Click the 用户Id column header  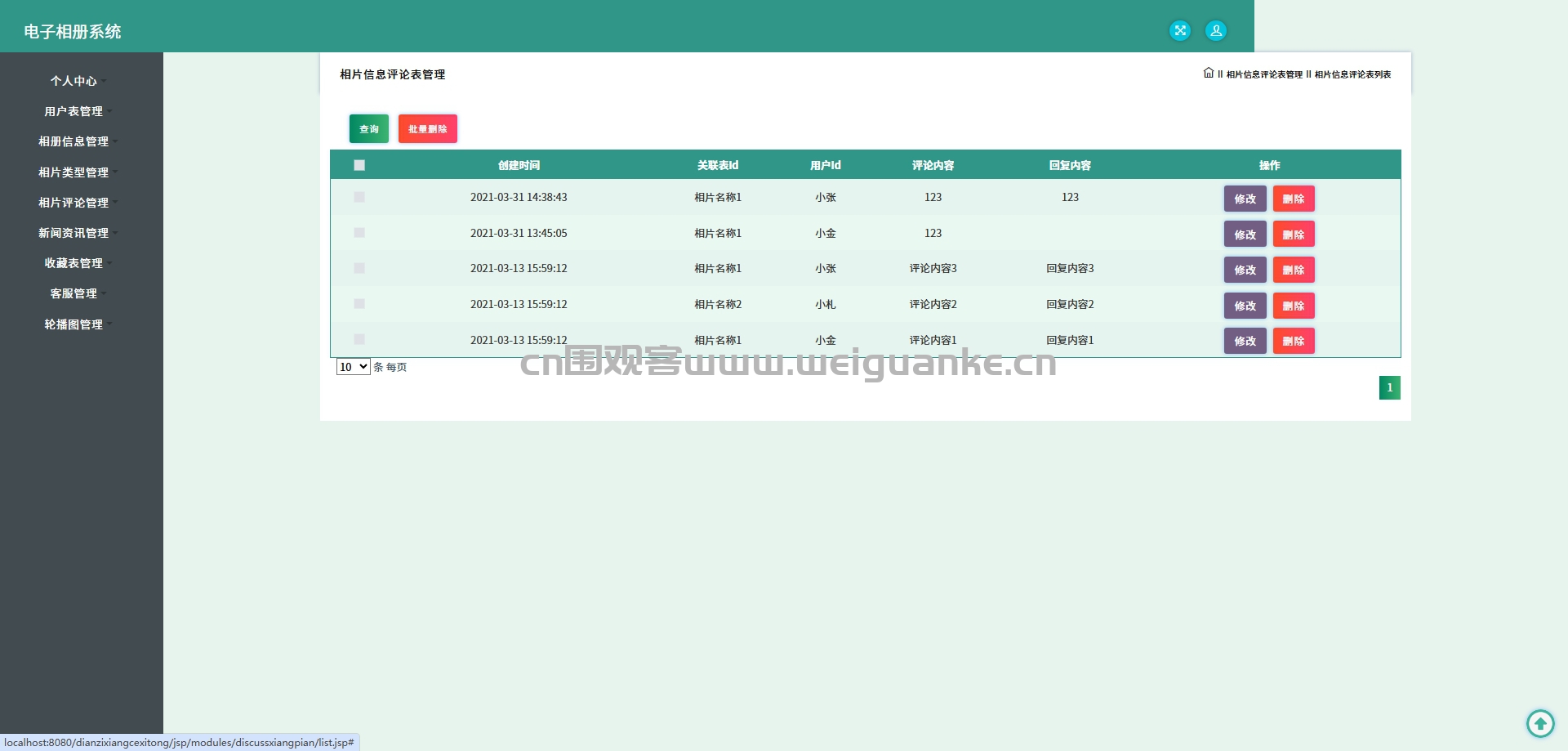826,165
